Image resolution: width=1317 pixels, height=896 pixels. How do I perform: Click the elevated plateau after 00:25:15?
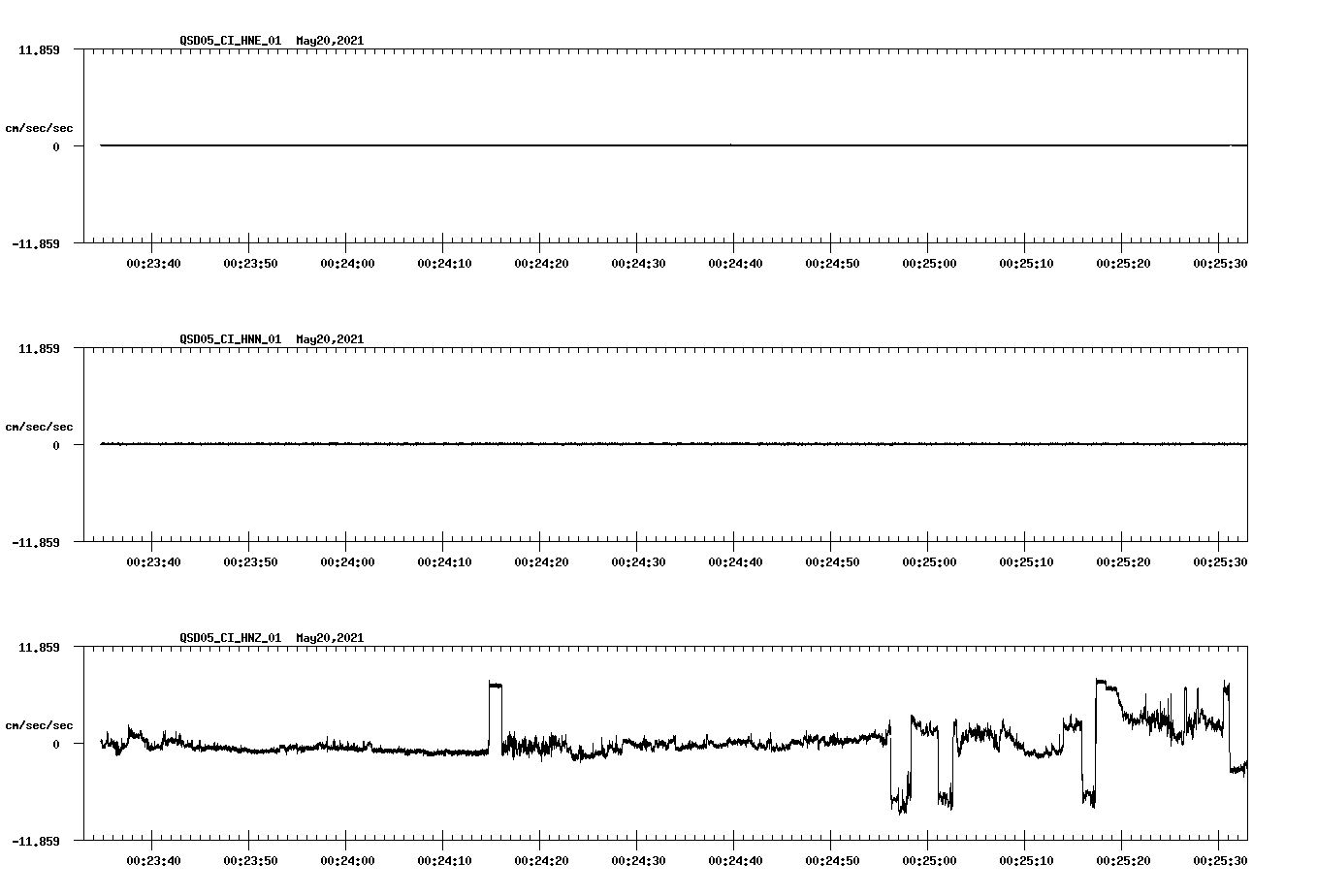click(1106, 684)
